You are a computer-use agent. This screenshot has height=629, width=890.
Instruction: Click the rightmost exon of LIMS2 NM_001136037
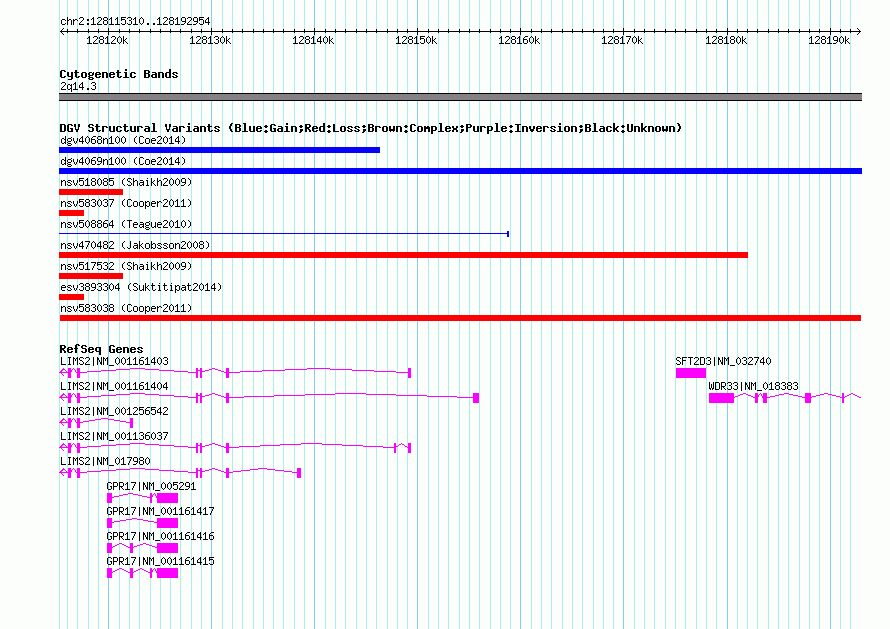tap(409, 448)
